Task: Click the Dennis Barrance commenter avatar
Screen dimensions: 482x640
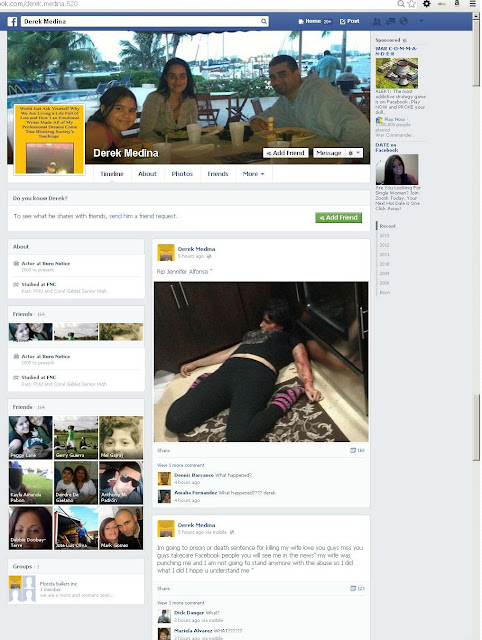Action: [164, 478]
